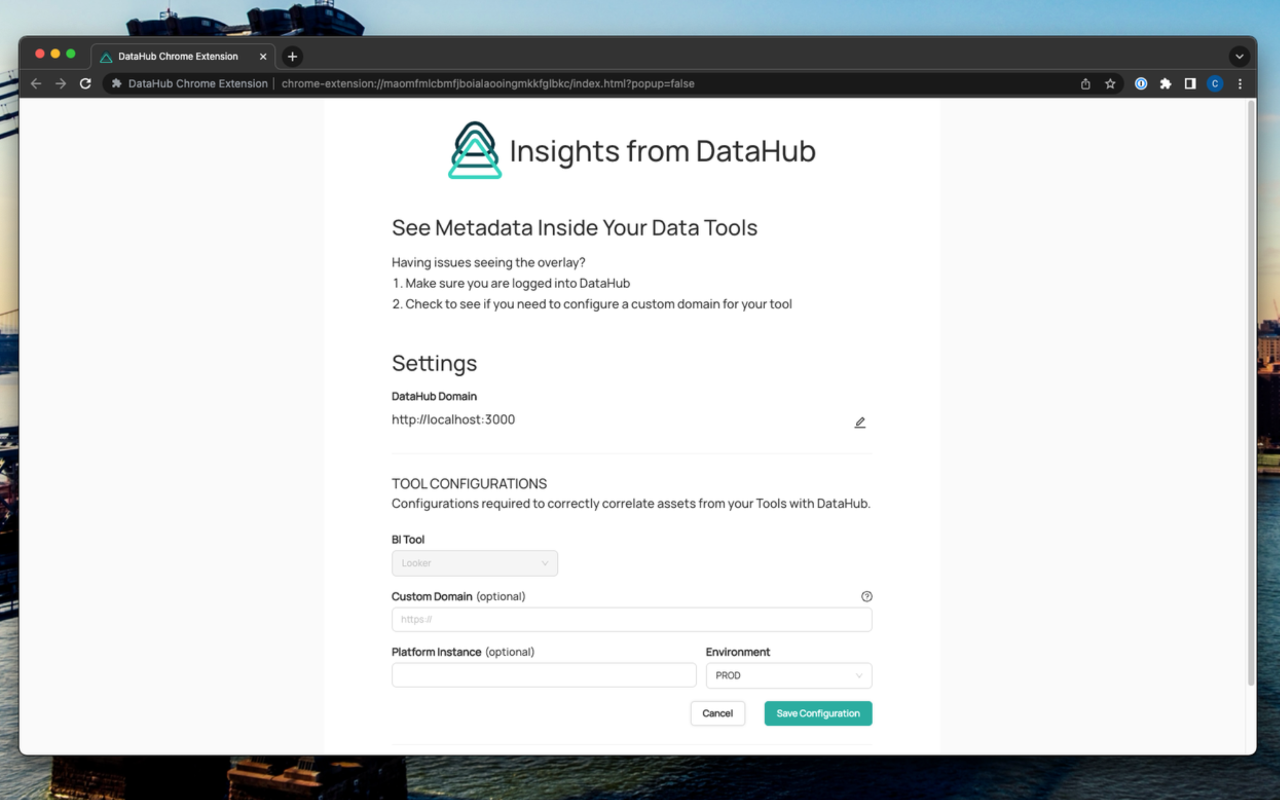Click 'Insights from DataHub' title text

point(662,151)
